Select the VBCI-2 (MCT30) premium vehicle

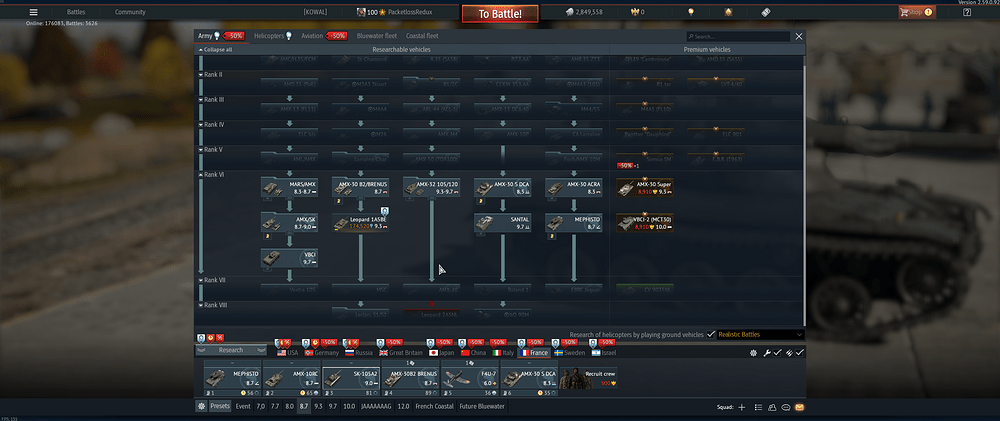coord(645,223)
